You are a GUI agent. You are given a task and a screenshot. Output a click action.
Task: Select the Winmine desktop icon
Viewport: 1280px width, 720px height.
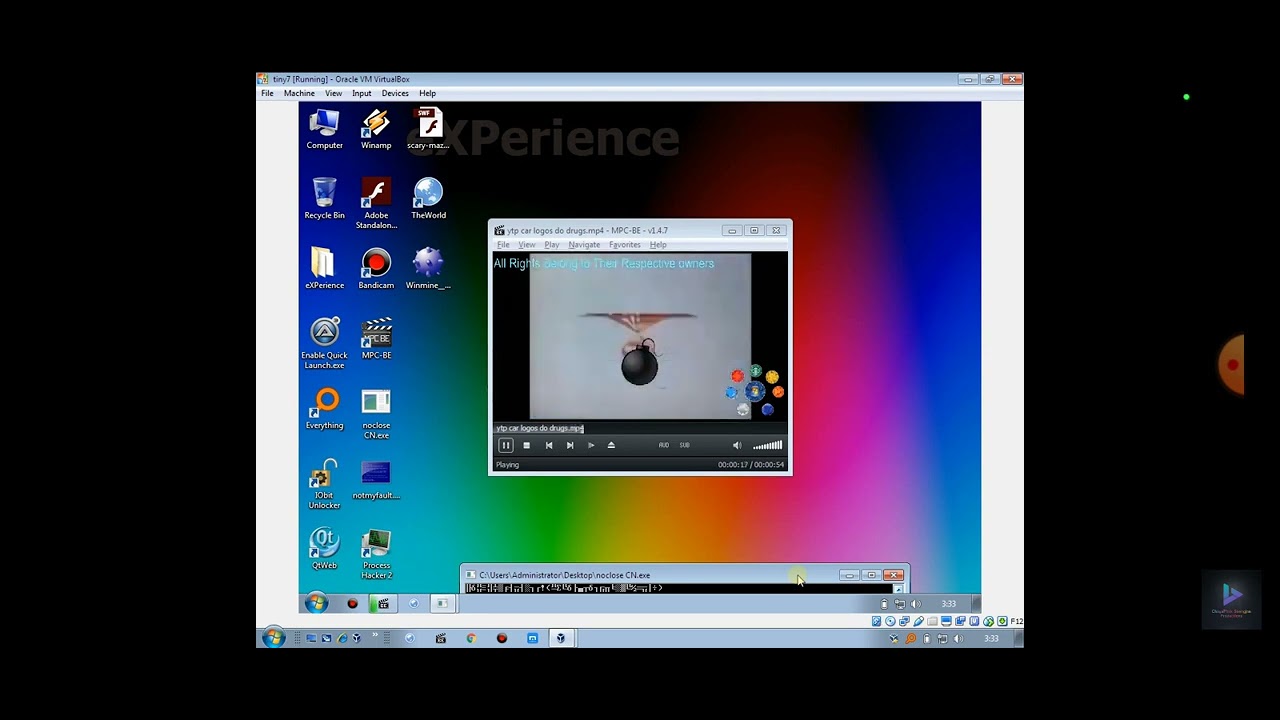[428, 270]
